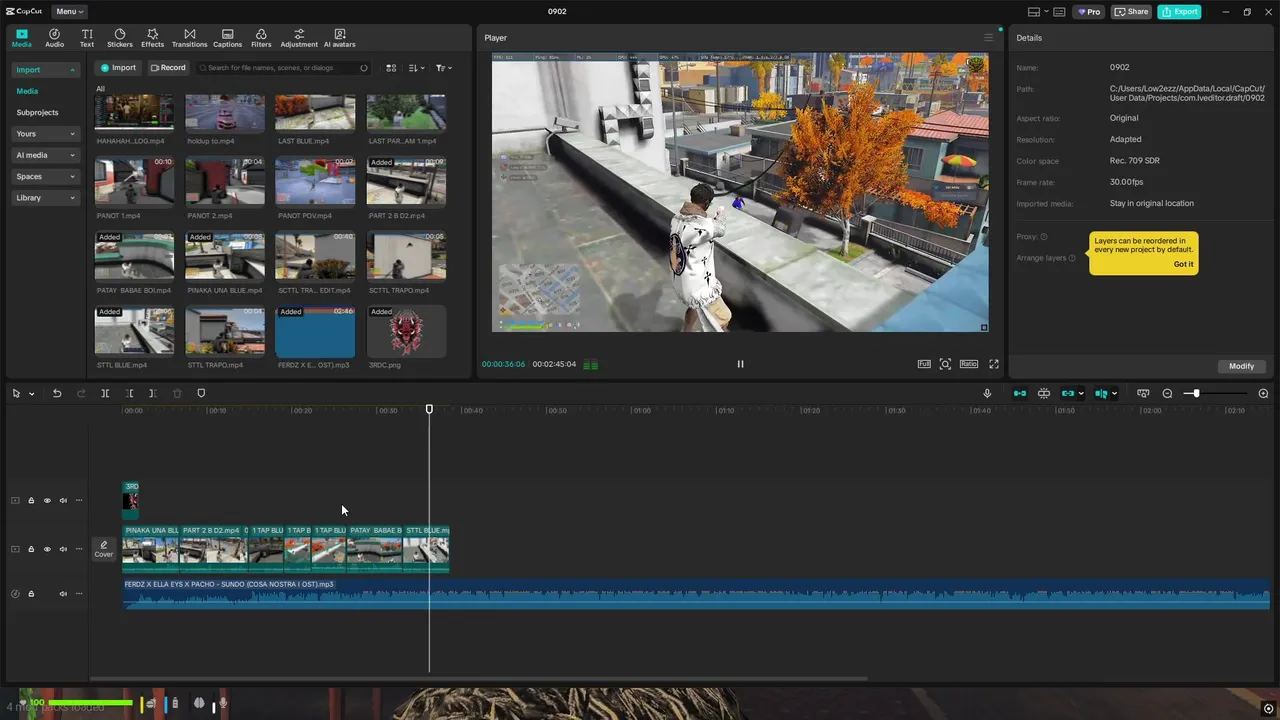Open the Effects tab

[x=152, y=38]
